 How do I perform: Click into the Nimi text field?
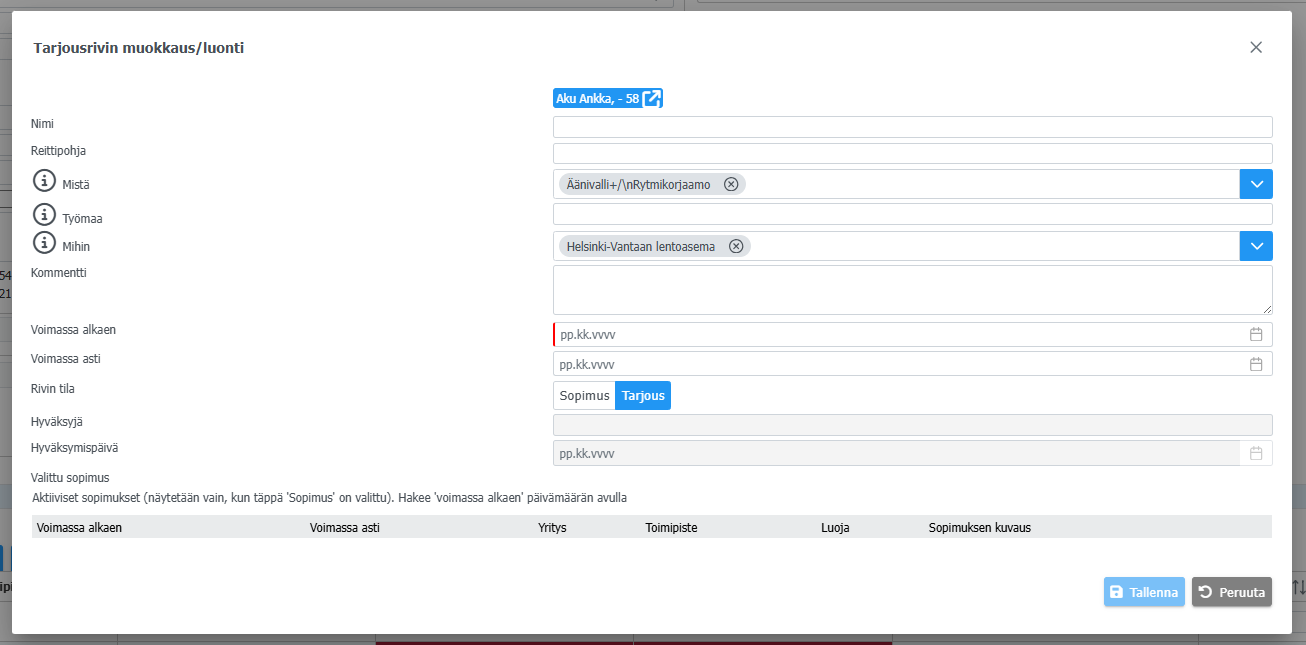pos(912,127)
